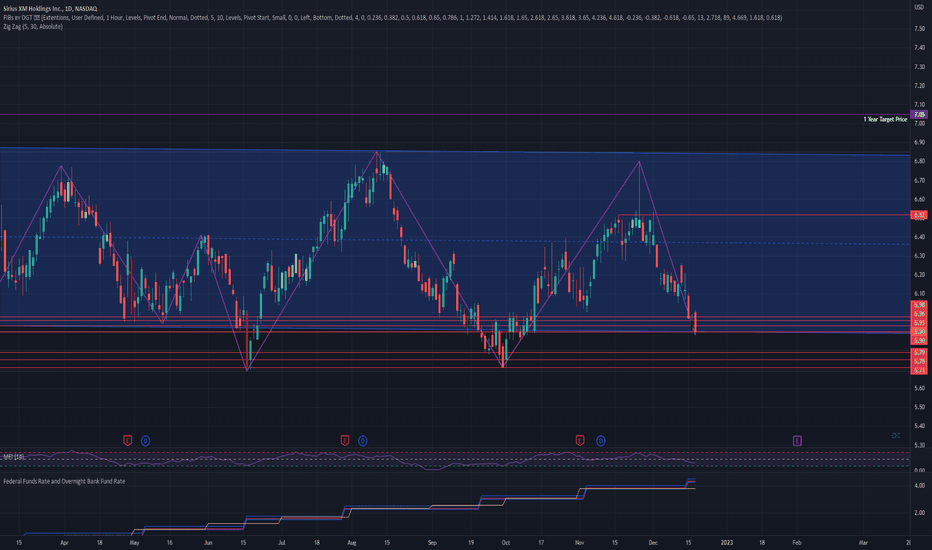Image resolution: width=932 pixels, height=550 pixels.
Task: Click the Jun label on time axis
Action: [x=208, y=543]
